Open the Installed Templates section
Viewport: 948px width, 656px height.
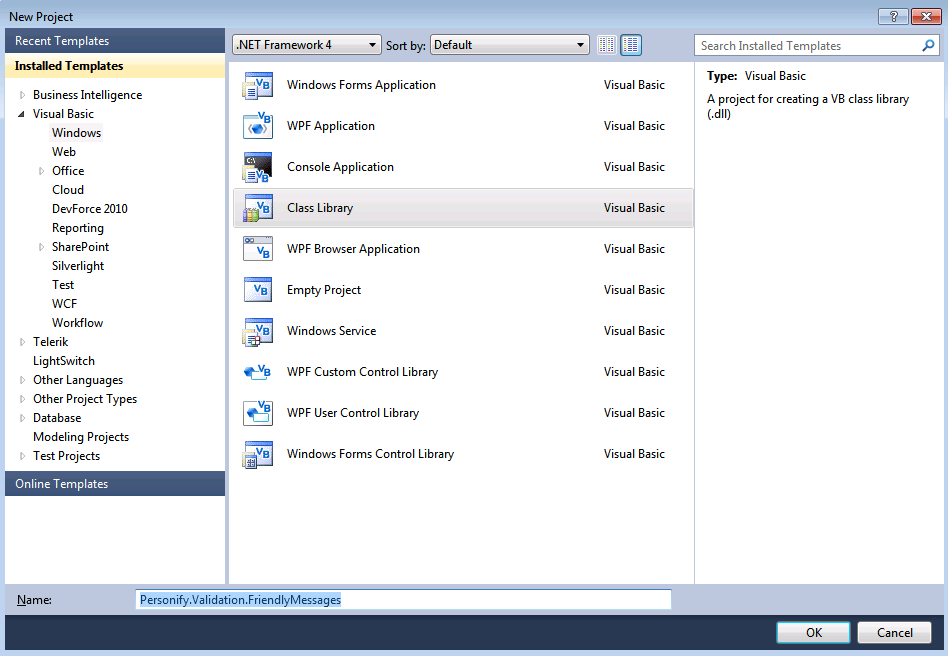115,65
